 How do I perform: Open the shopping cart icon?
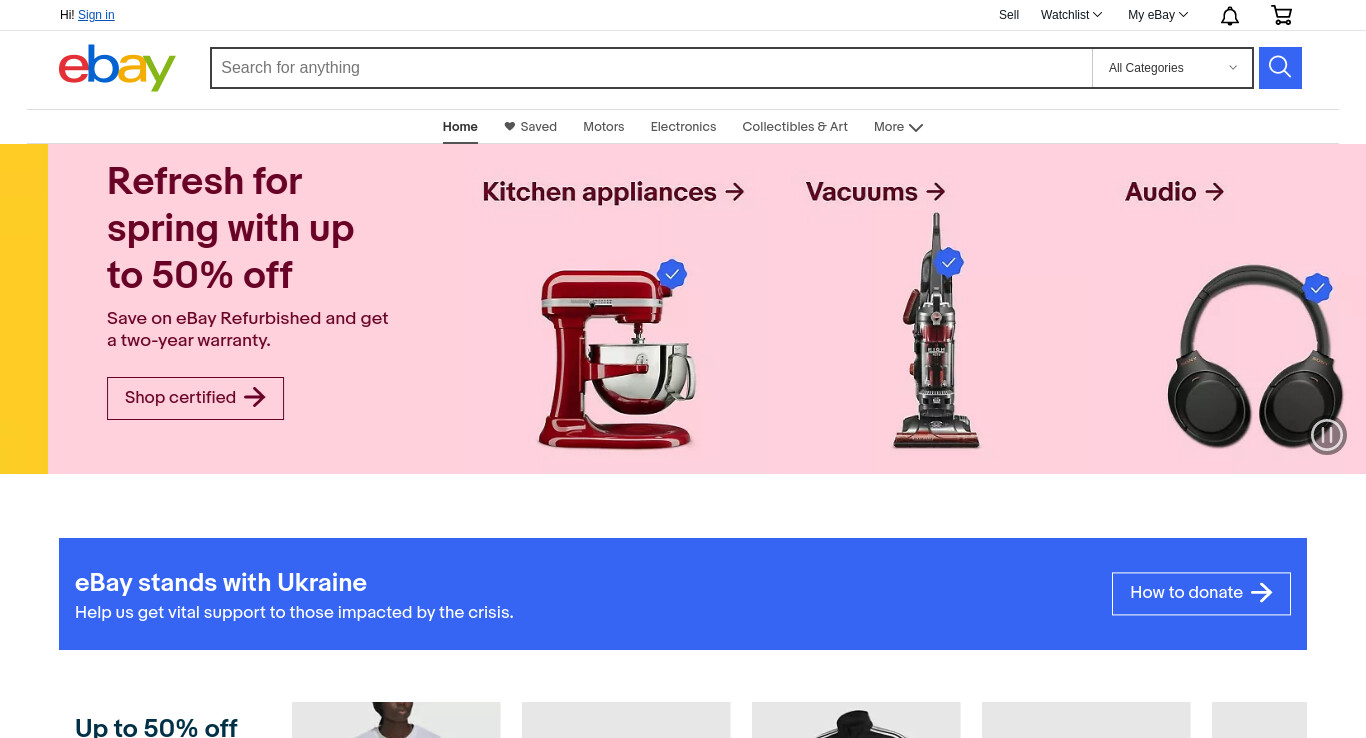point(1281,15)
